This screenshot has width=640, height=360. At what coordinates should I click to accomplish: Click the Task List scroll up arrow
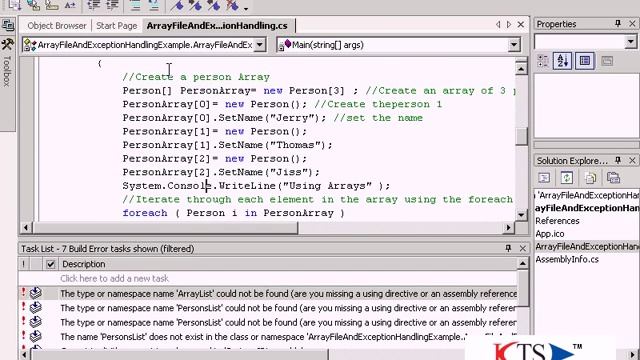[x=523, y=264]
